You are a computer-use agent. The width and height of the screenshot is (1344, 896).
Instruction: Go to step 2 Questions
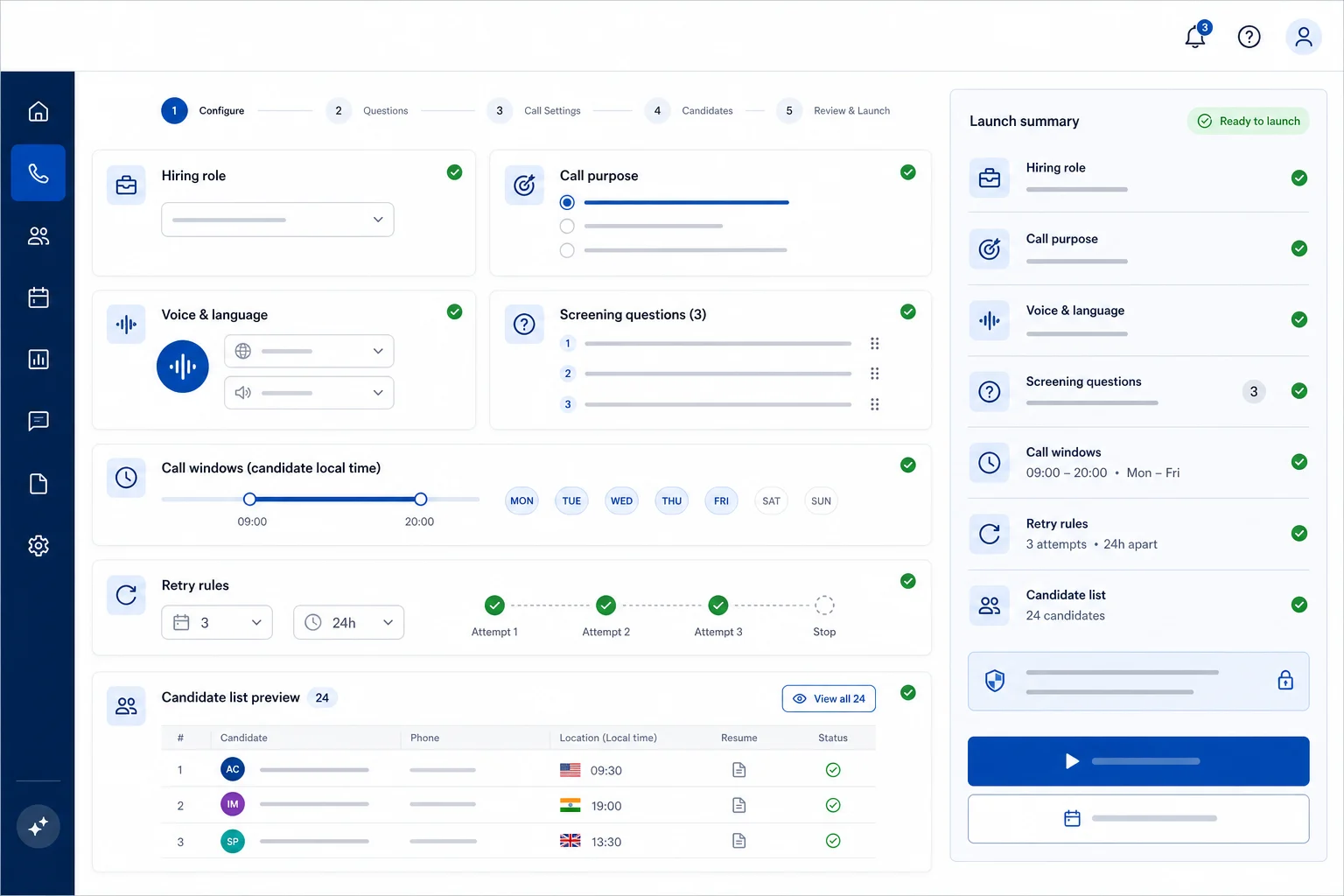pyautogui.click(x=367, y=110)
